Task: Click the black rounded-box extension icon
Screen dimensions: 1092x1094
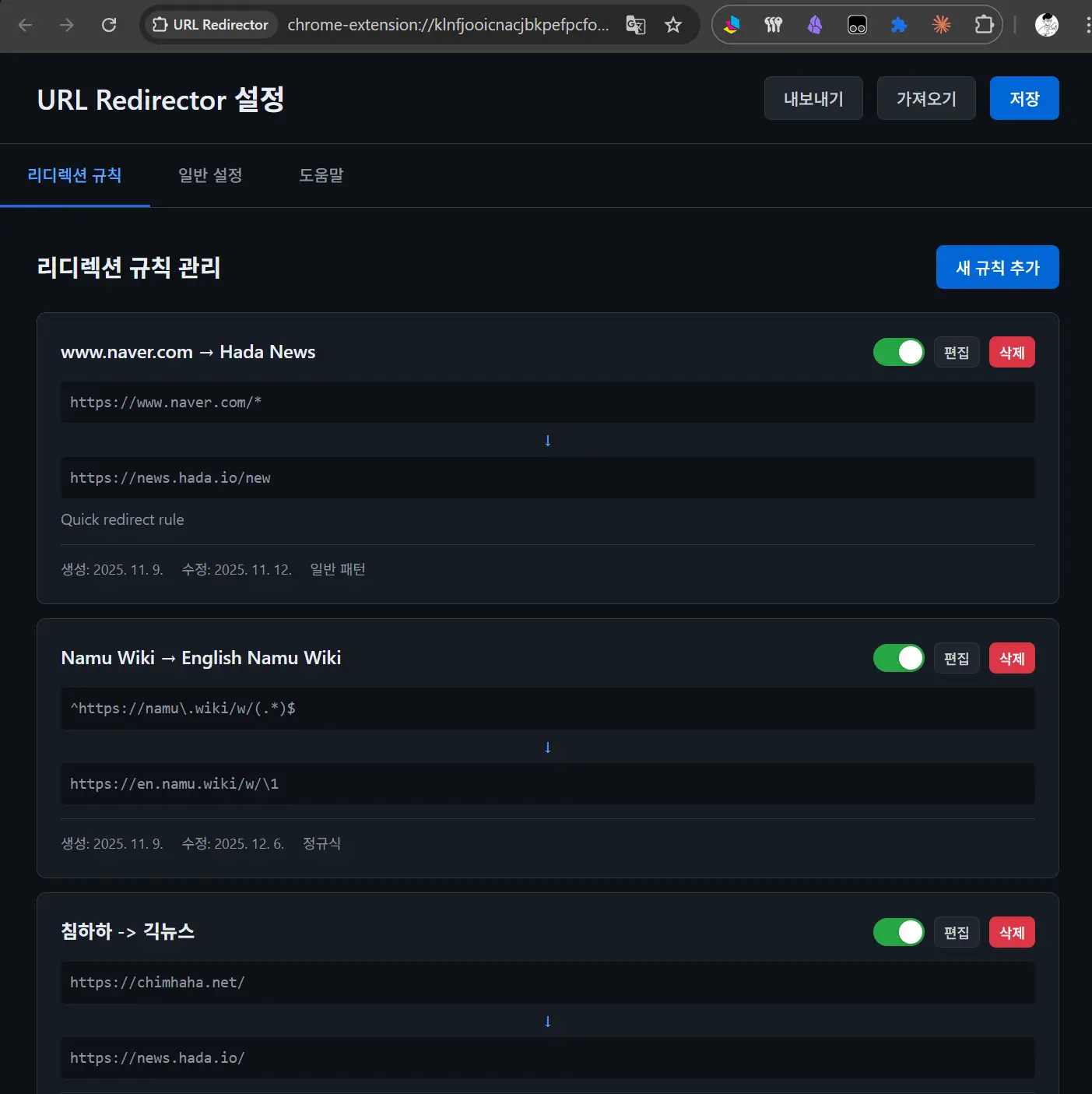Action: (857, 25)
